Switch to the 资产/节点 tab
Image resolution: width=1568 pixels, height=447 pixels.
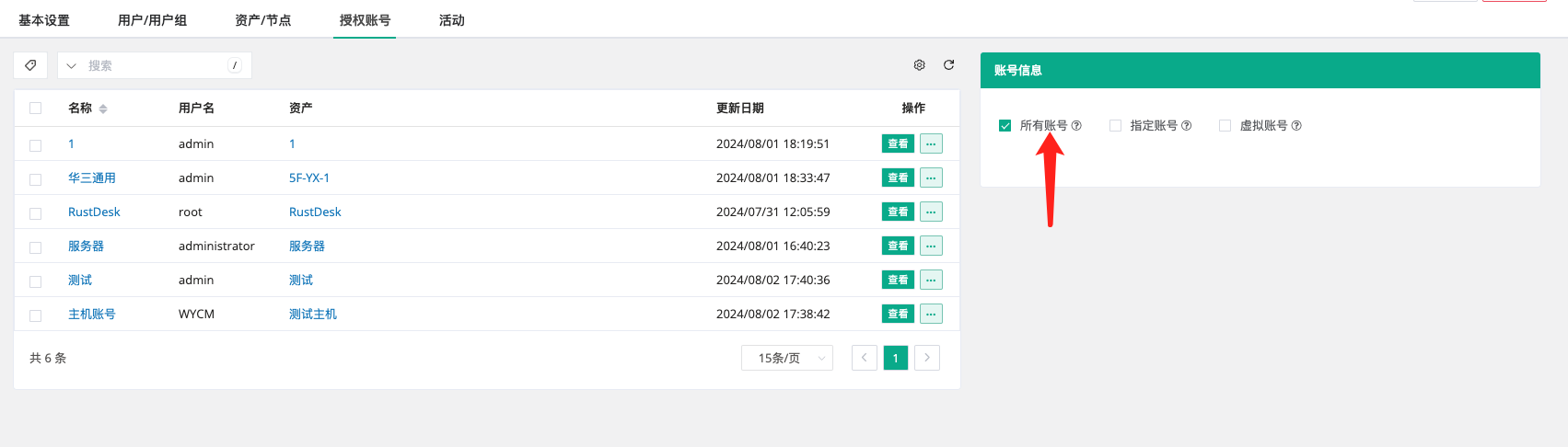point(263,20)
